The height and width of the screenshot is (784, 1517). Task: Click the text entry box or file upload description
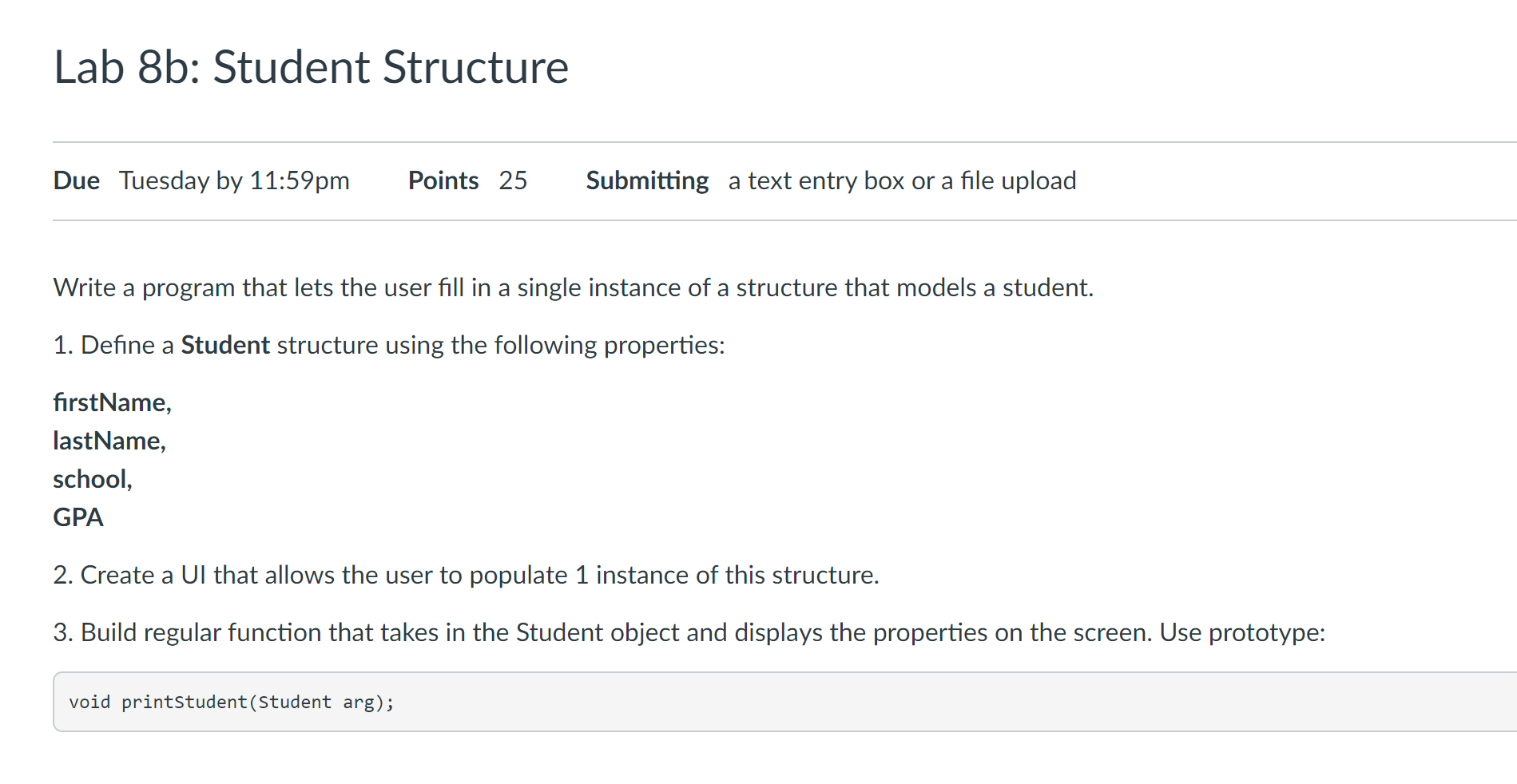coord(901,180)
